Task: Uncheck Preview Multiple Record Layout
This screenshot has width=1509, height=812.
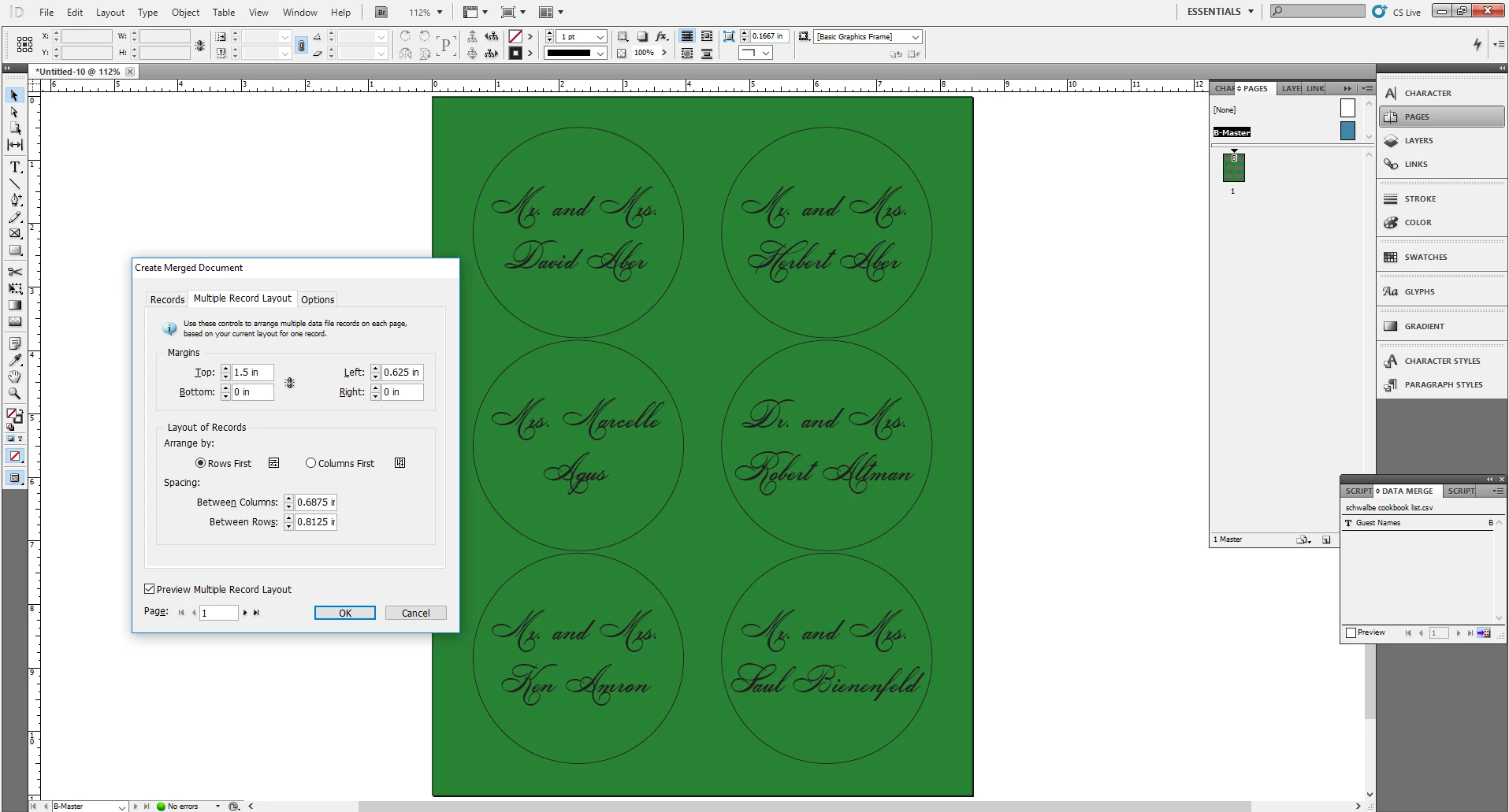Action: (149, 588)
